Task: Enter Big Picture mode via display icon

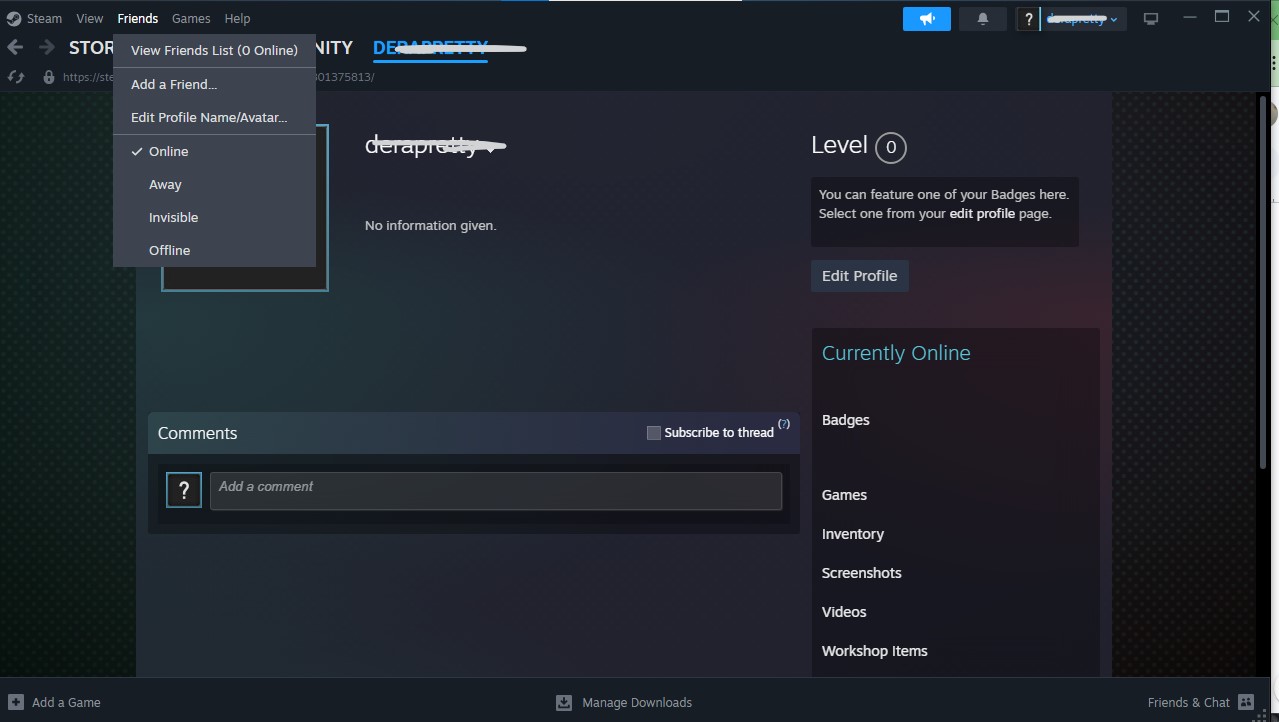Action: (x=1150, y=18)
